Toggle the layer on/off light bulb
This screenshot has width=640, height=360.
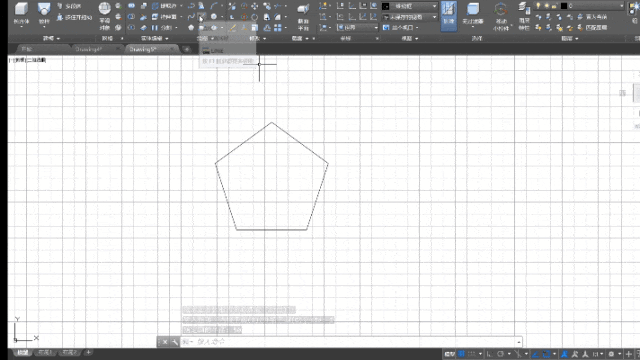538,6
